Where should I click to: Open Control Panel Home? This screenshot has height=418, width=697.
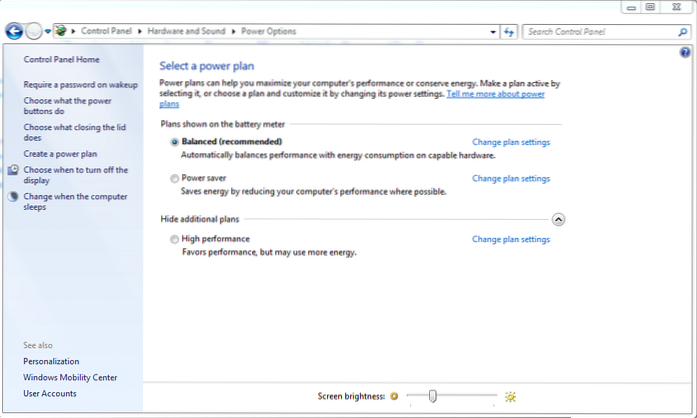click(61, 59)
